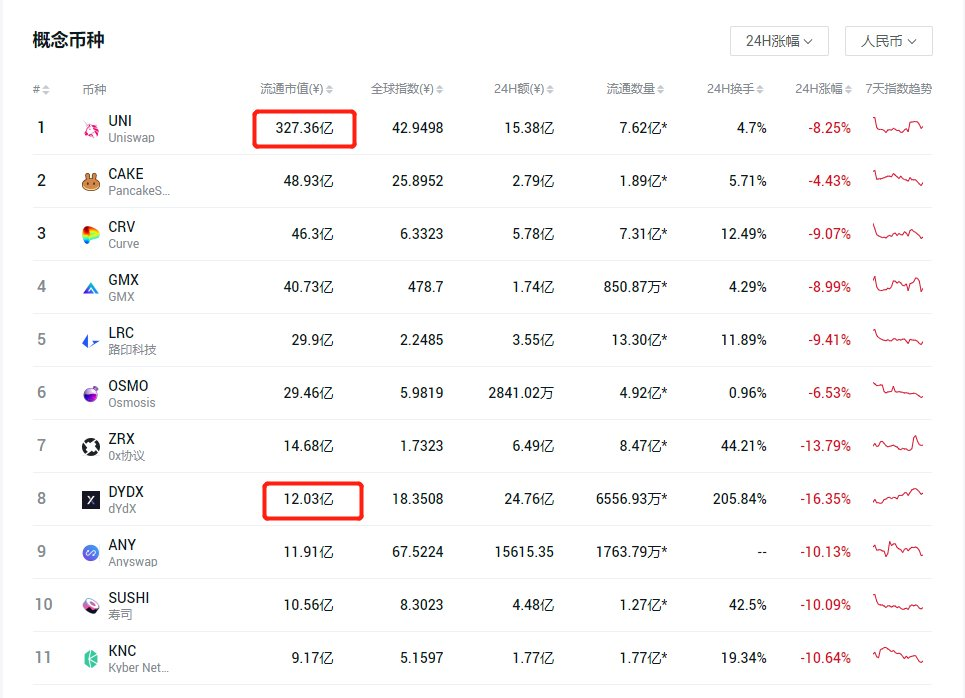
Task: Sort by 24H涨幅 column header
Action: pos(823,89)
